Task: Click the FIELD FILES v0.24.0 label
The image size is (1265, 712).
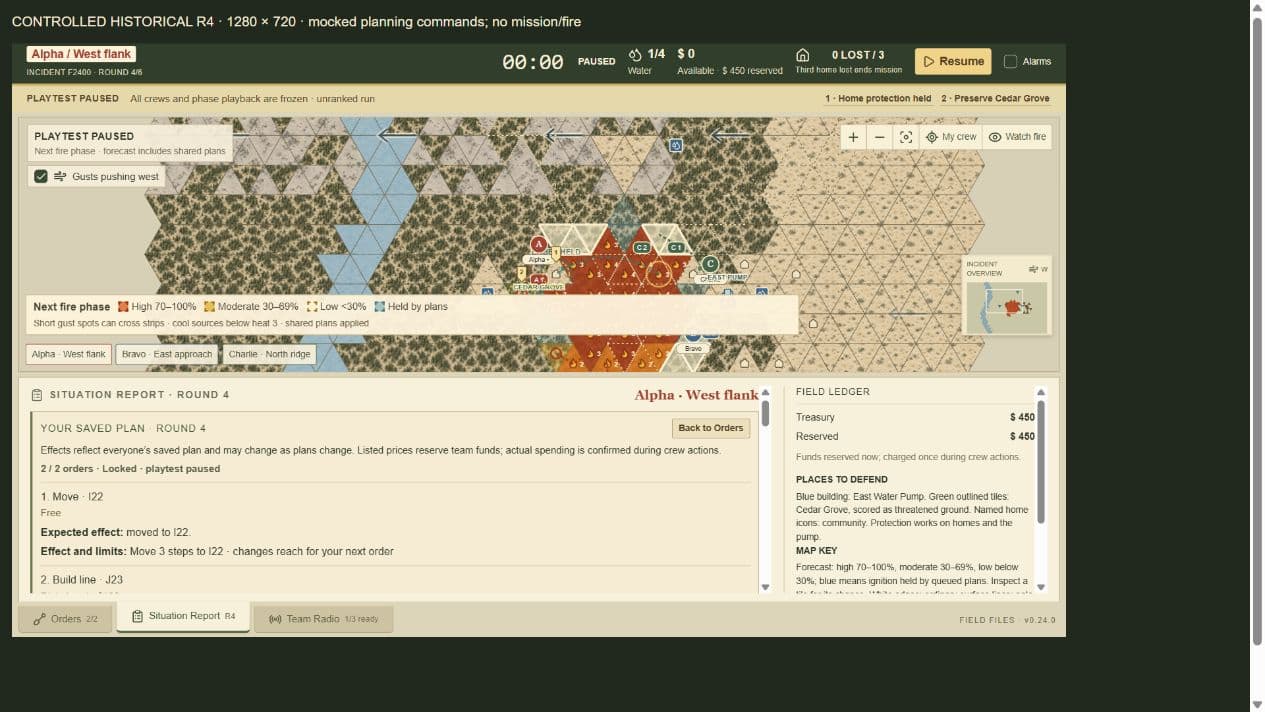Action: coord(1007,620)
